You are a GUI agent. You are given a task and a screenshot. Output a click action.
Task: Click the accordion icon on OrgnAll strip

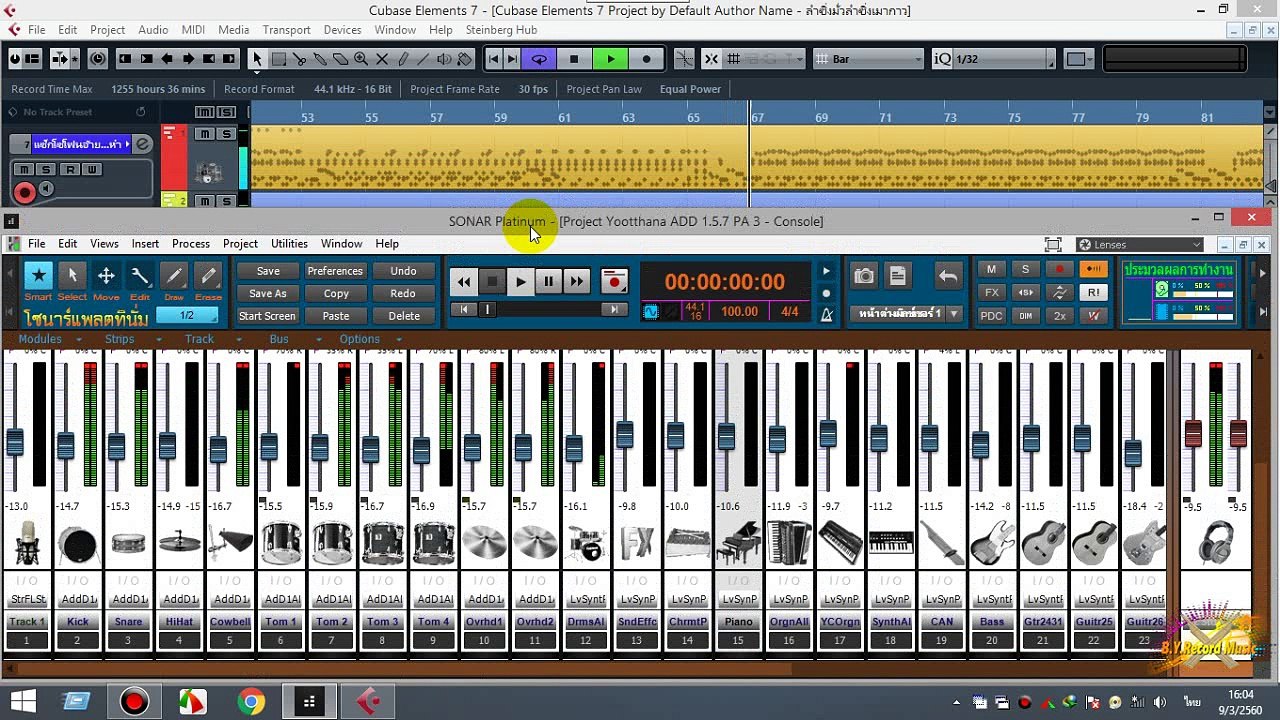click(x=790, y=544)
